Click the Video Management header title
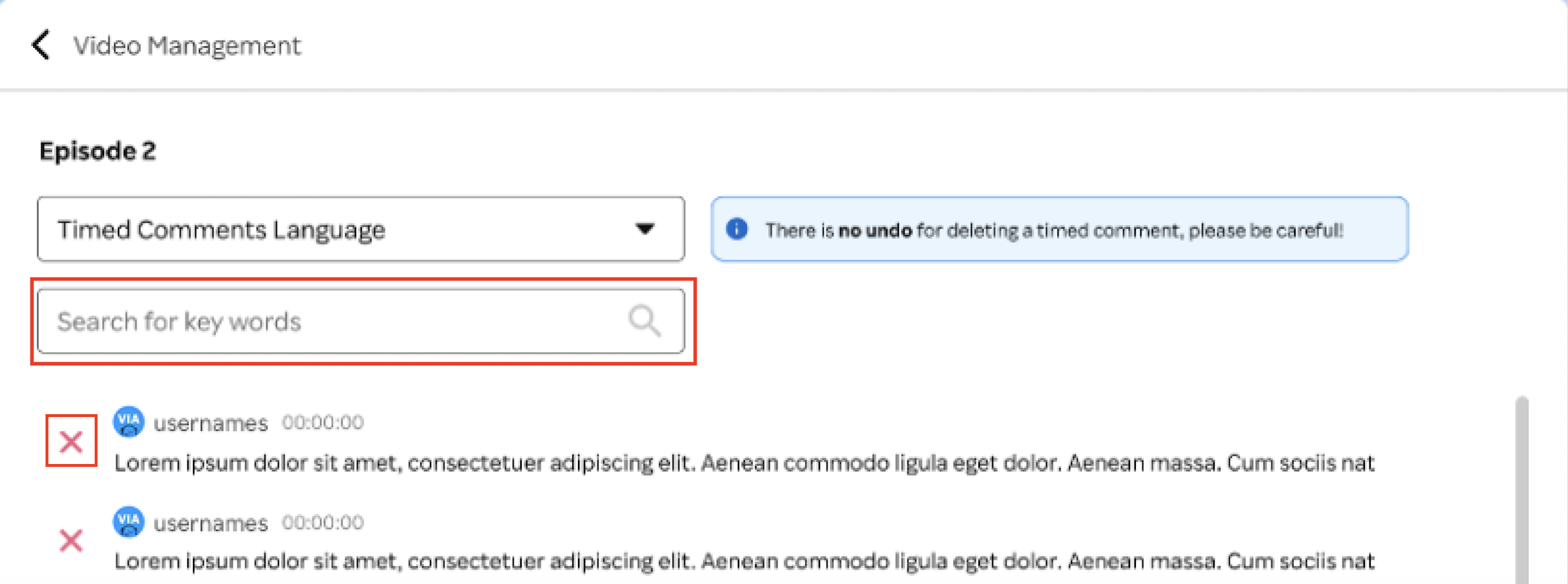Viewport: 1568px width, 584px height. coord(187,46)
